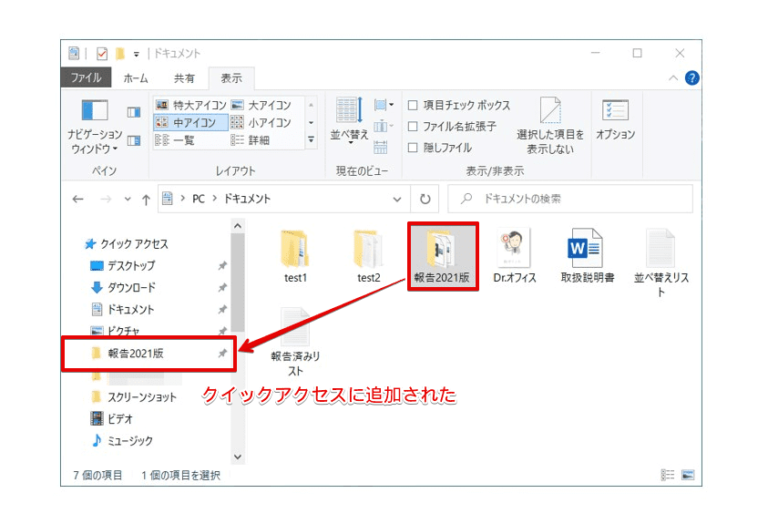Select the 並べ替えリスト file
Viewport: 768px width, 524px height.
(661, 262)
